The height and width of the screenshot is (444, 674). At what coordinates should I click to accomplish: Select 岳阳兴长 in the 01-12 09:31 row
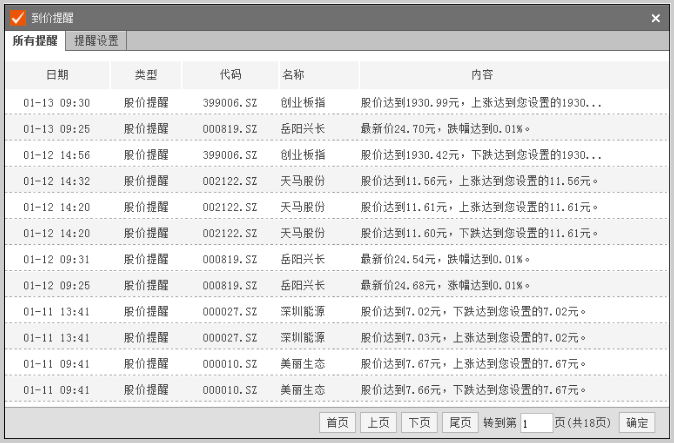[x=303, y=260]
